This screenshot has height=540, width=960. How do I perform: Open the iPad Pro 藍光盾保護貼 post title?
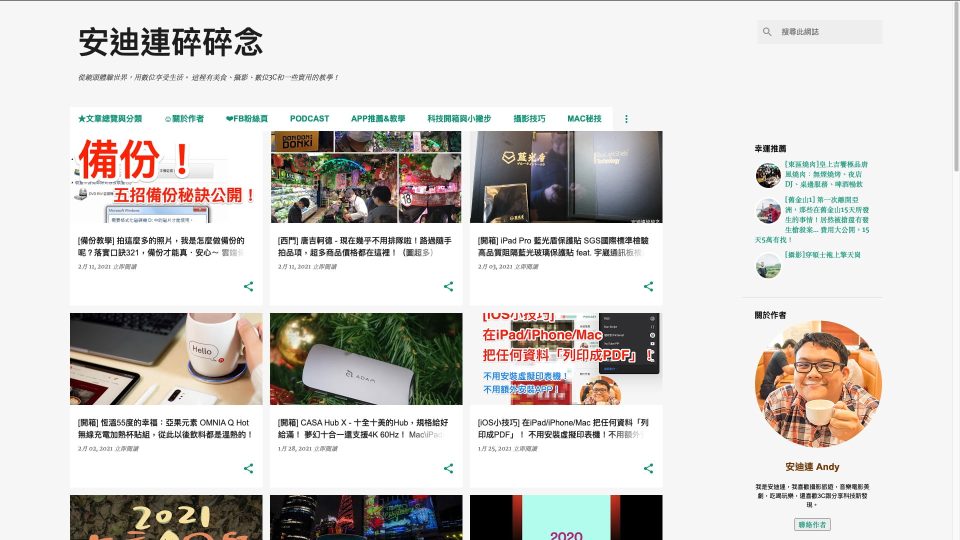pos(563,246)
